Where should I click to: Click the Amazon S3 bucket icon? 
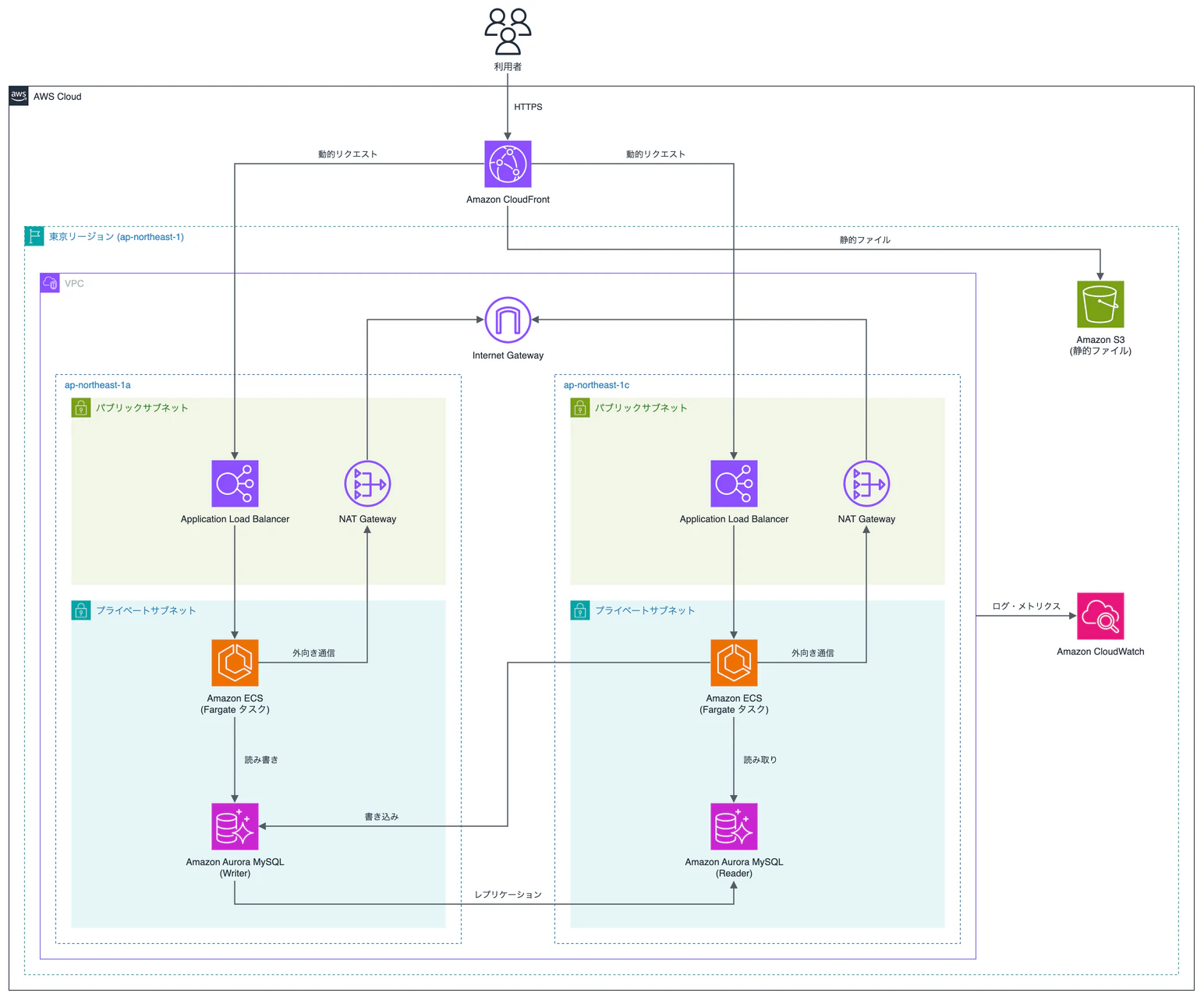(x=1100, y=304)
